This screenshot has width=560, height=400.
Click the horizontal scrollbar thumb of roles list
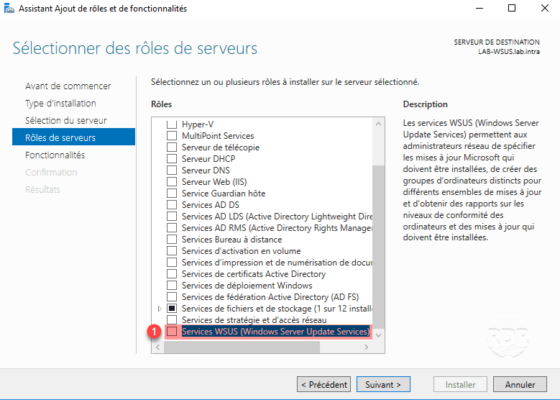tap(242, 347)
